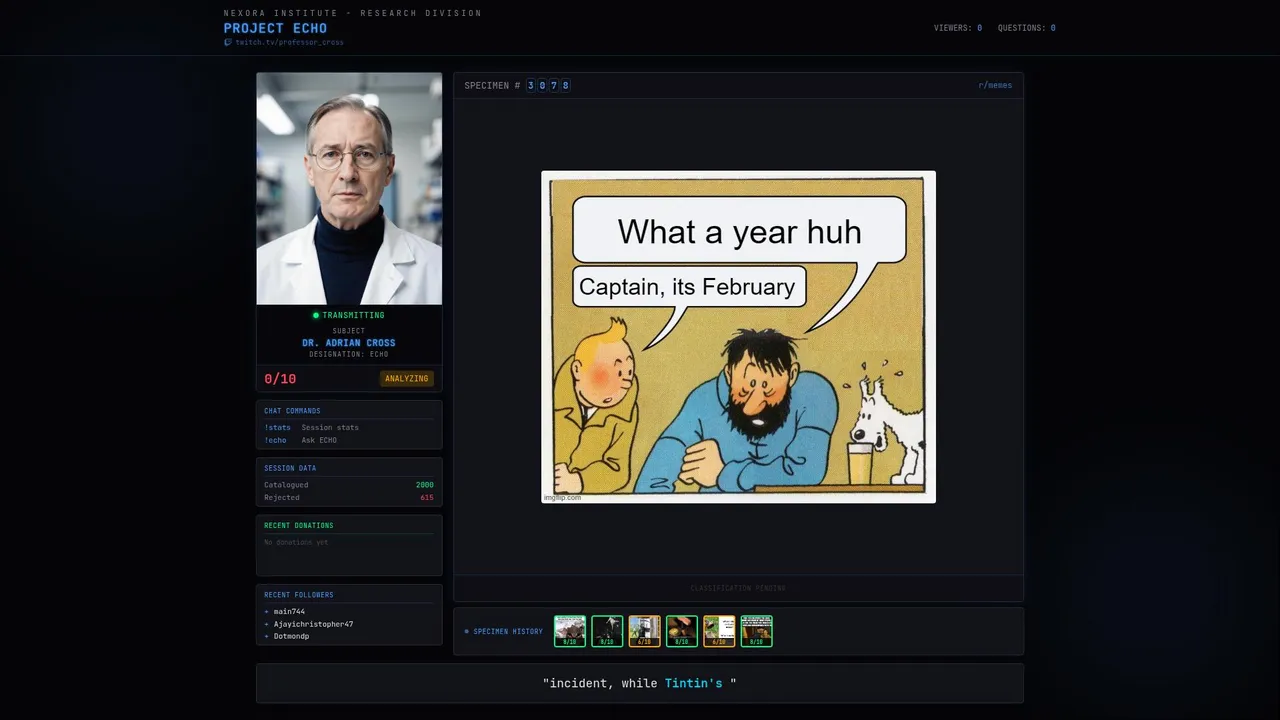
Task: Click the green TRANSMITTING status indicator
Action: [348, 315]
